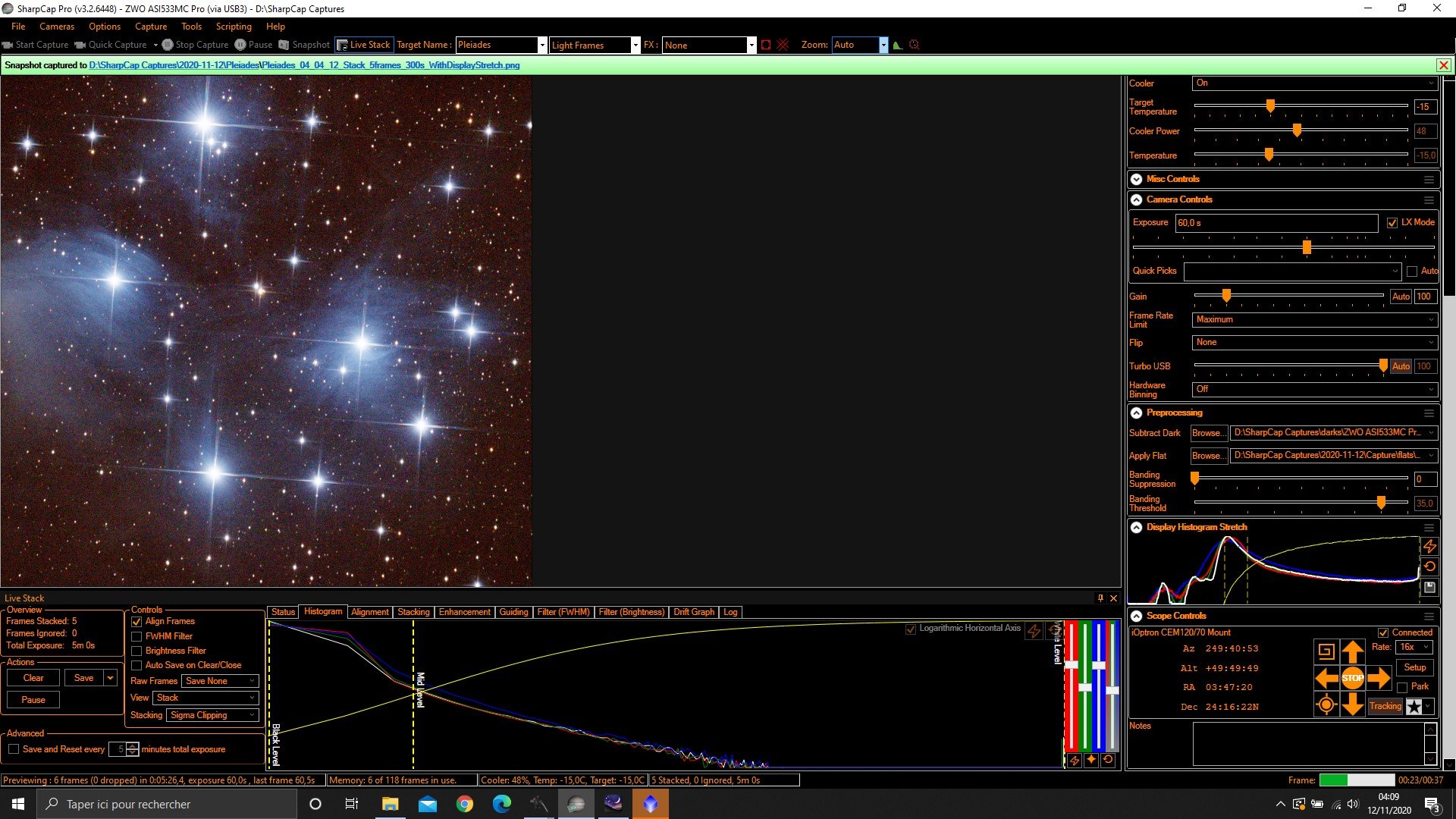The height and width of the screenshot is (819, 1456).
Task: Click the Live Stack toolbar button
Action: [x=364, y=45]
